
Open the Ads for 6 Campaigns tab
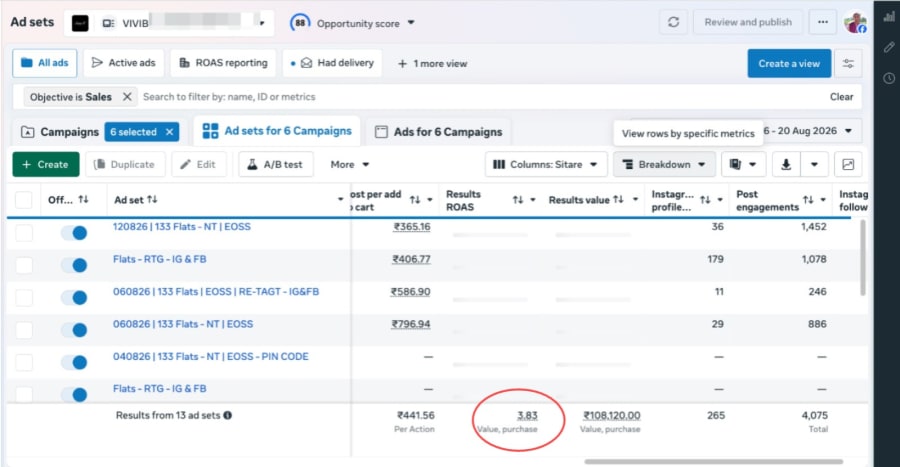pyautogui.click(x=439, y=132)
